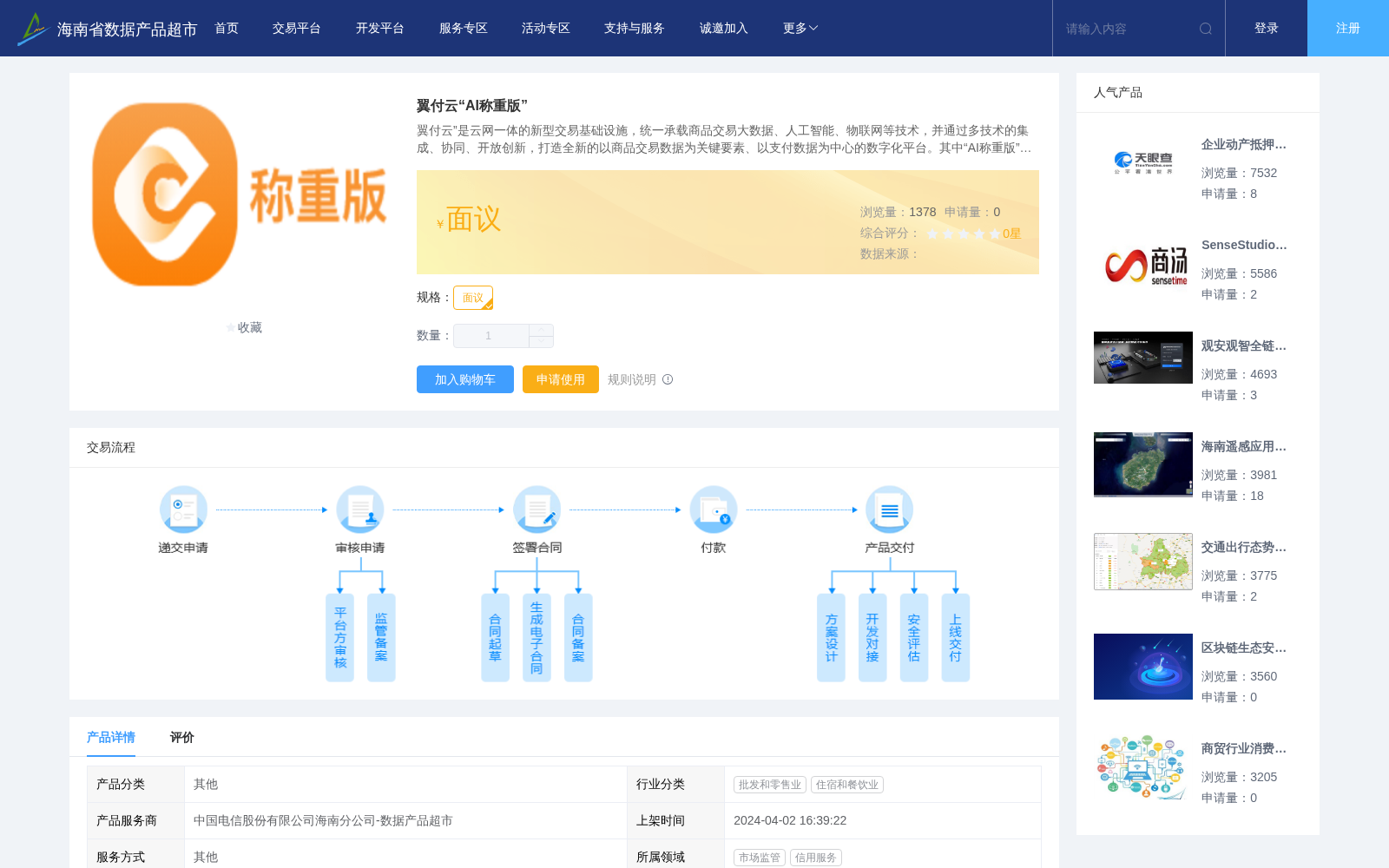
Task: Open the 服务专区 menu item
Action: pyautogui.click(x=464, y=29)
